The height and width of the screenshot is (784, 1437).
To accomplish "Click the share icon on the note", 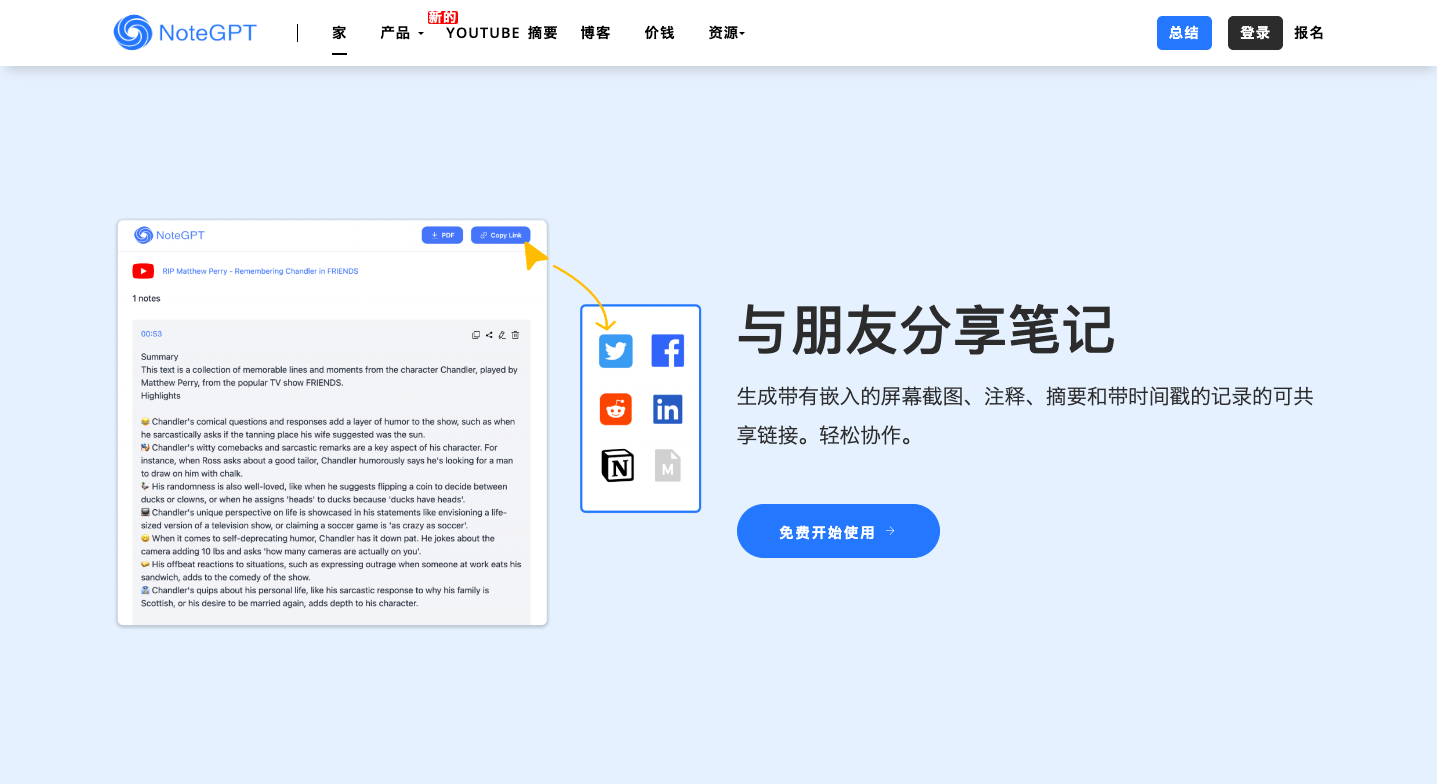I will (489, 335).
